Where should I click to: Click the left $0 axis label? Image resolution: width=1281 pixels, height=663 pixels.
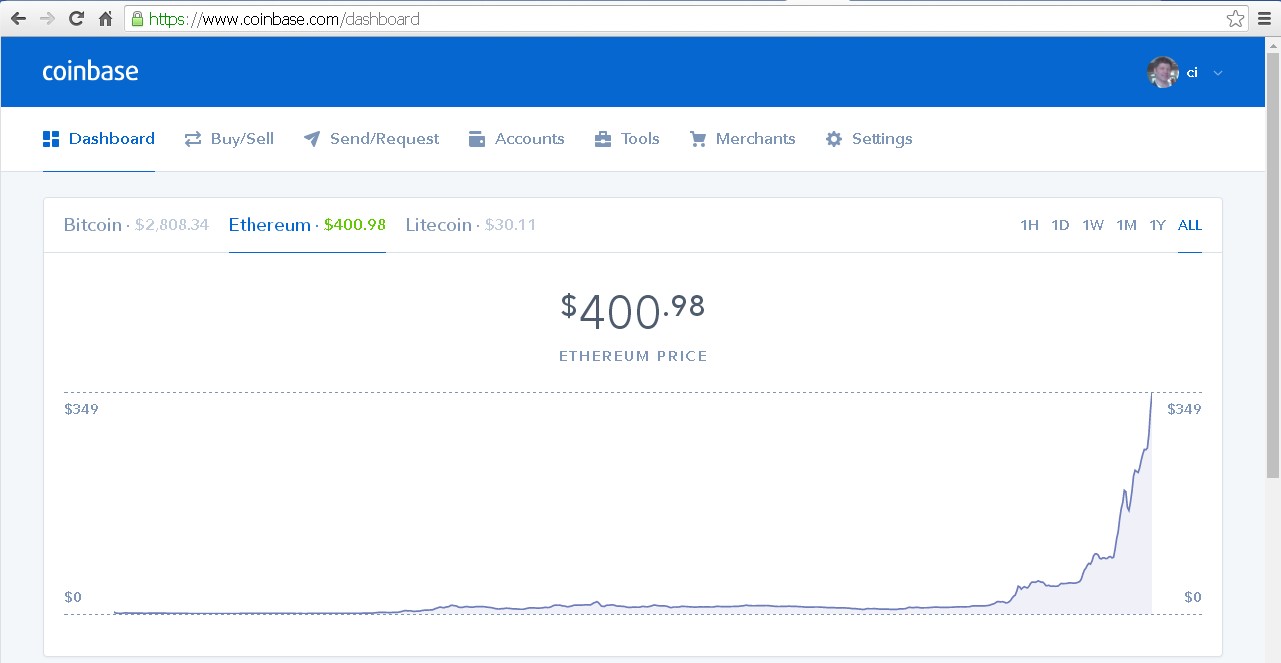[73, 597]
